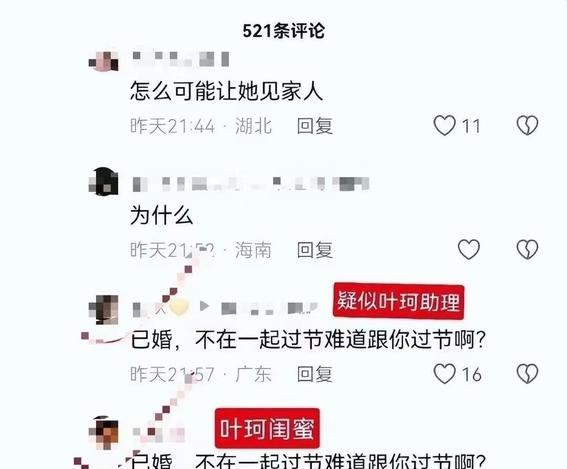The height and width of the screenshot is (469, 567).
Task: Reply to the 为什么 comment
Action: pyautogui.click(x=315, y=250)
